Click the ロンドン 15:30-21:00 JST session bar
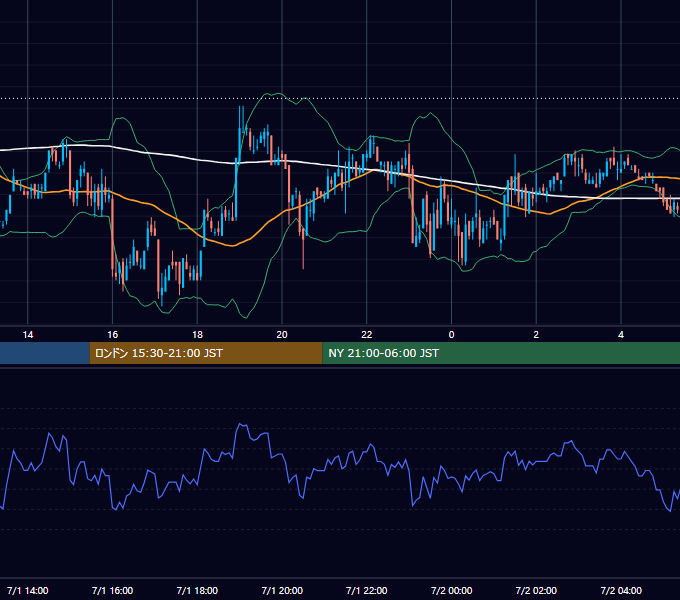680x600 pixels. 206,353
